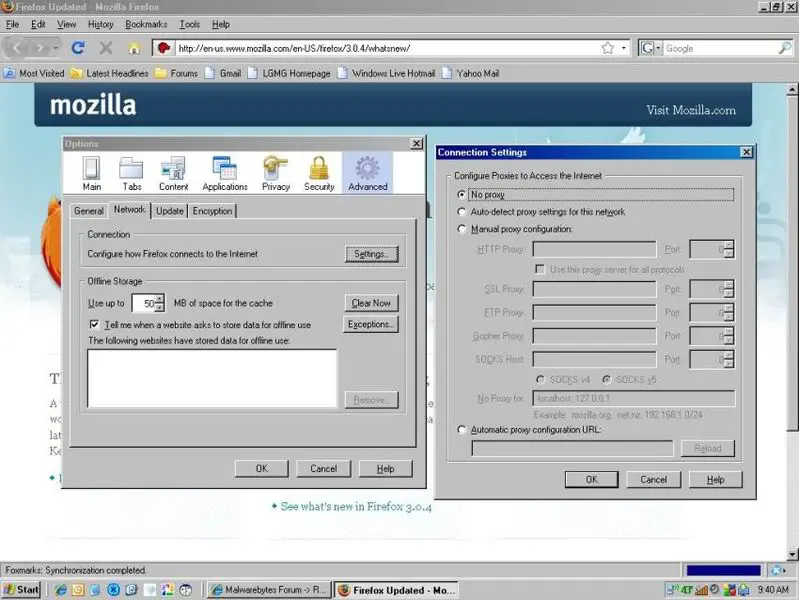This screenshot has width=799, height=600.
Task: Switch to Malwarebytes Forum taskbar window
Action: click(269, 590)
